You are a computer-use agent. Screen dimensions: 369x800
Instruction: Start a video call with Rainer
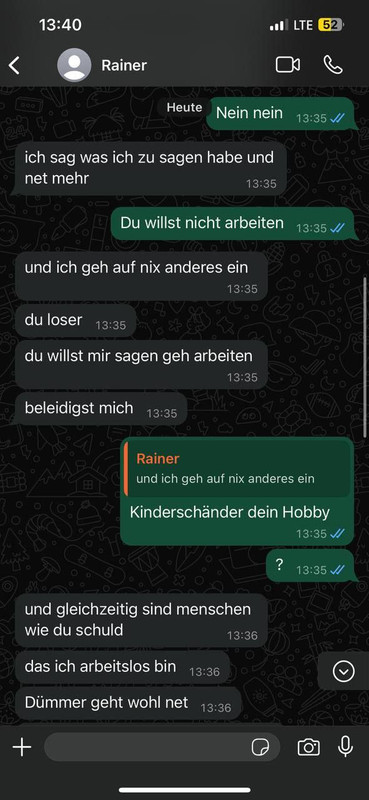[288, 65]
